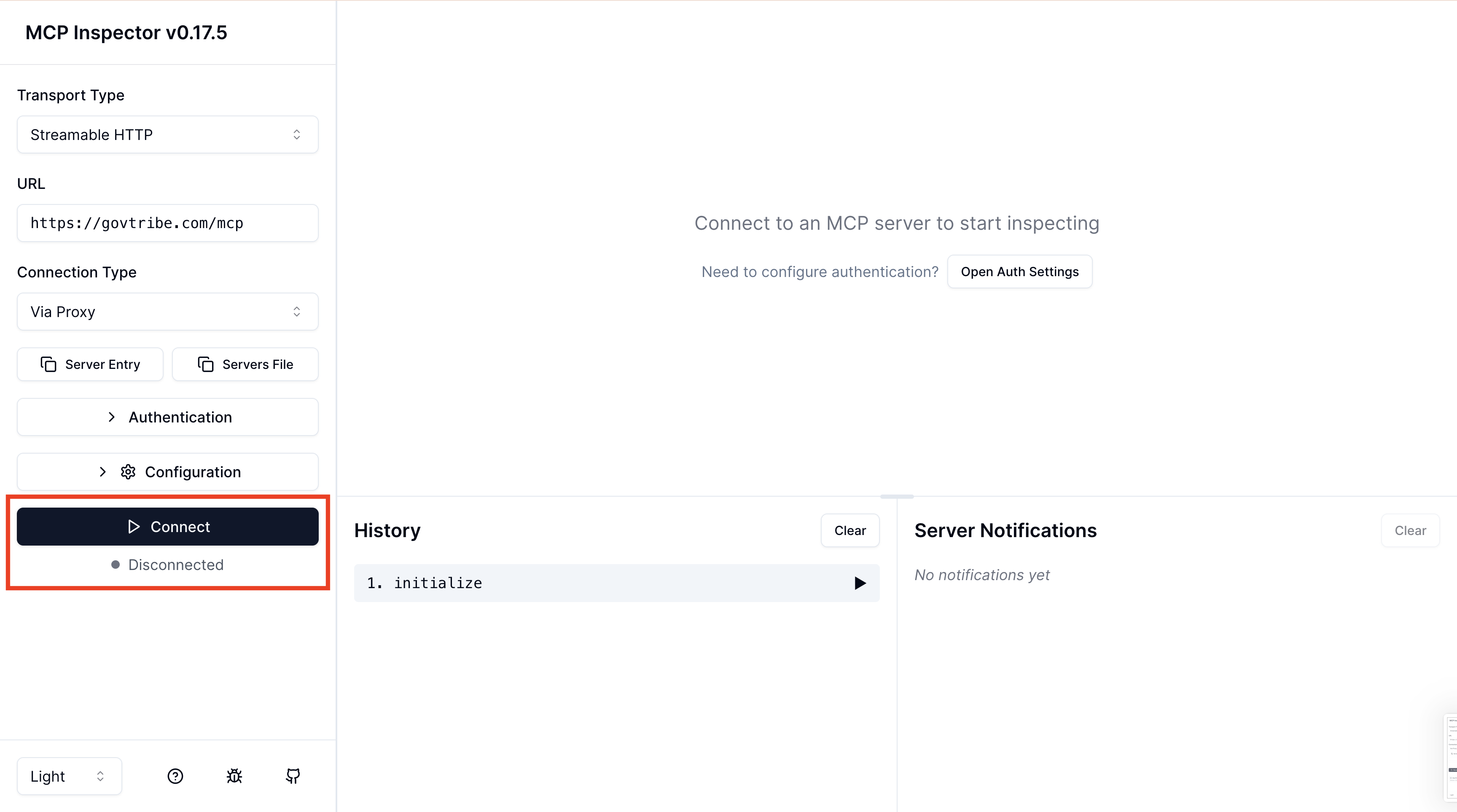
Task: Click the help question mark icon
Action: (x=175, y=776)
